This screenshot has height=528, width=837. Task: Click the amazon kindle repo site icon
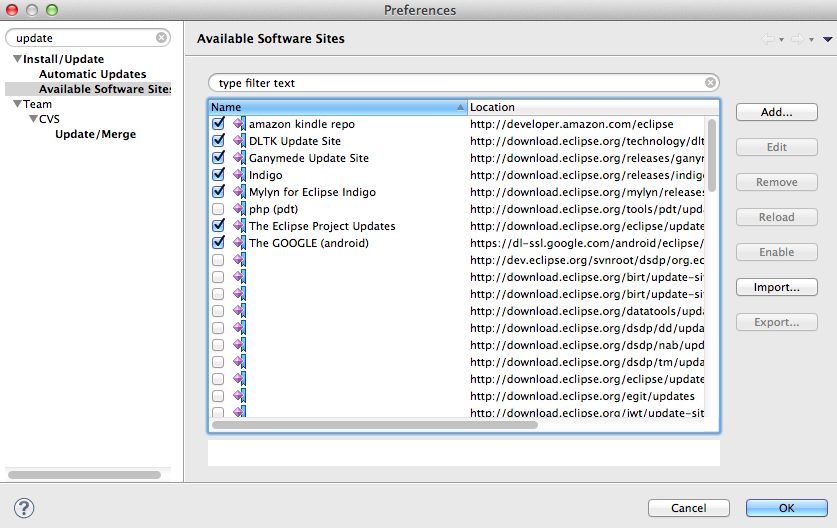pos(240,124)
